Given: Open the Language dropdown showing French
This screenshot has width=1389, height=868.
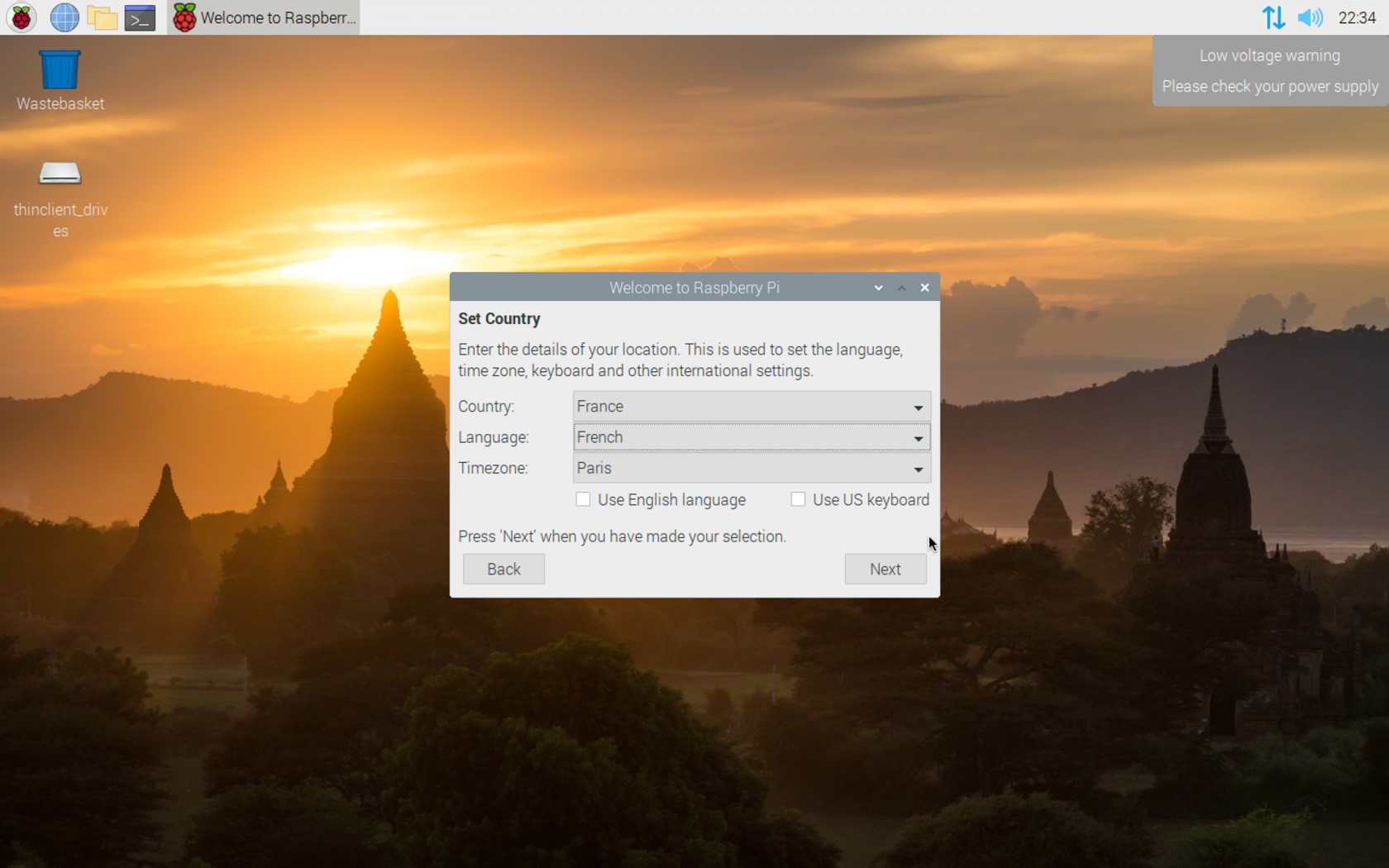Looking at the screenshot, I should 752,437.
